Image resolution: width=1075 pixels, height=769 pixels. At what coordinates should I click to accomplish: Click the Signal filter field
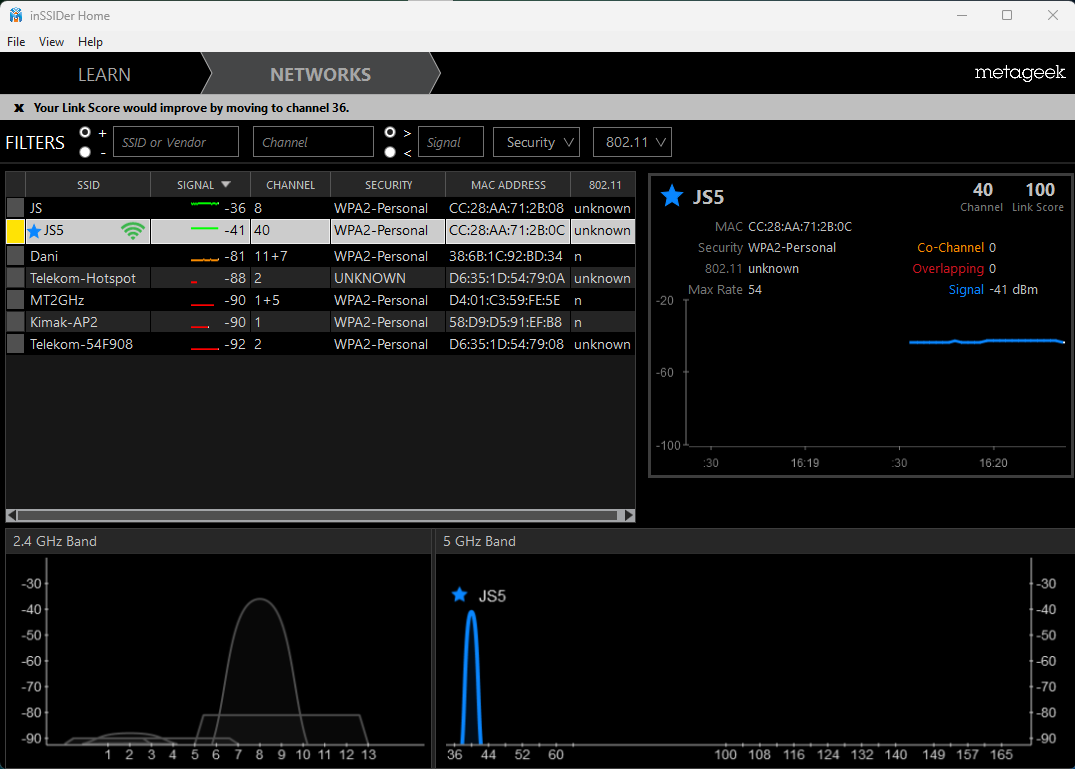point(451,142)
